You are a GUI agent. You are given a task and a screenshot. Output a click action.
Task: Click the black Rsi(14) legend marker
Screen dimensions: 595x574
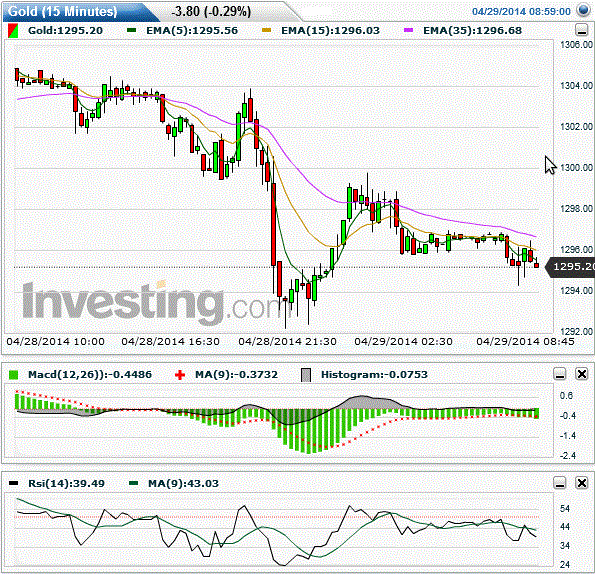coord(14,483)
